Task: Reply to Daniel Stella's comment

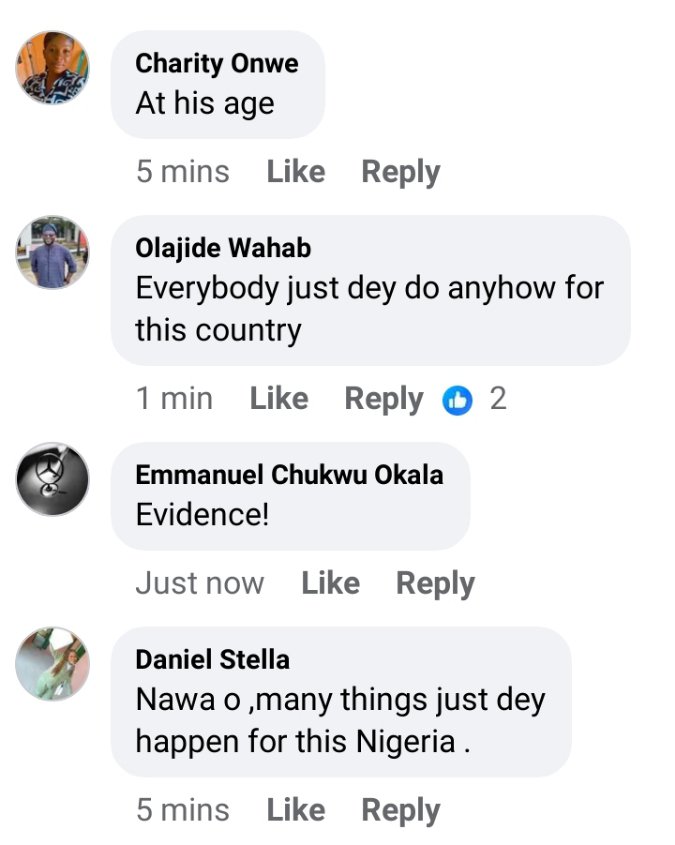Action: (x=400, y=810)
